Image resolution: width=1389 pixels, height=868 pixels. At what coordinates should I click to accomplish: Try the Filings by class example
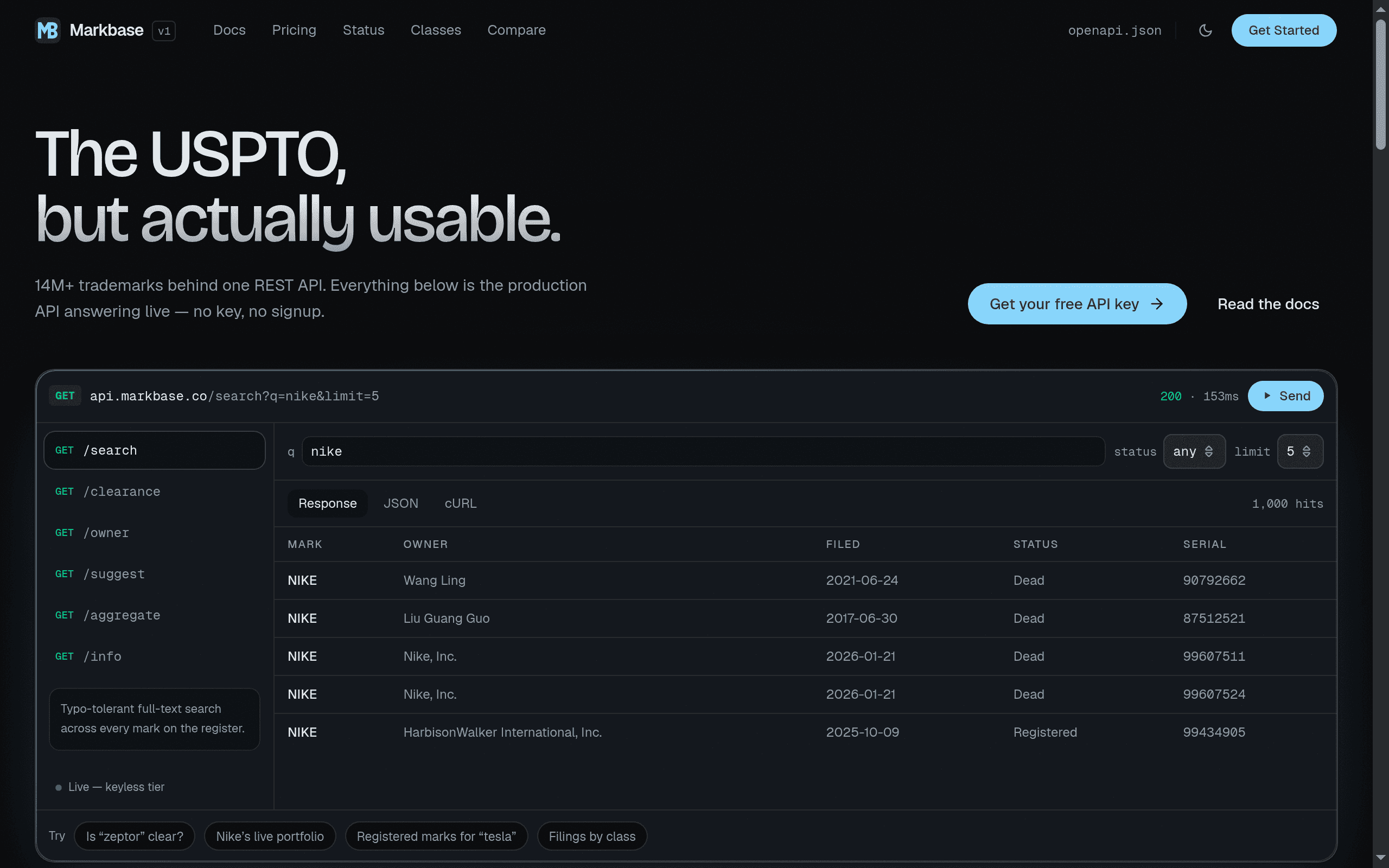click(x=592, y=837)
